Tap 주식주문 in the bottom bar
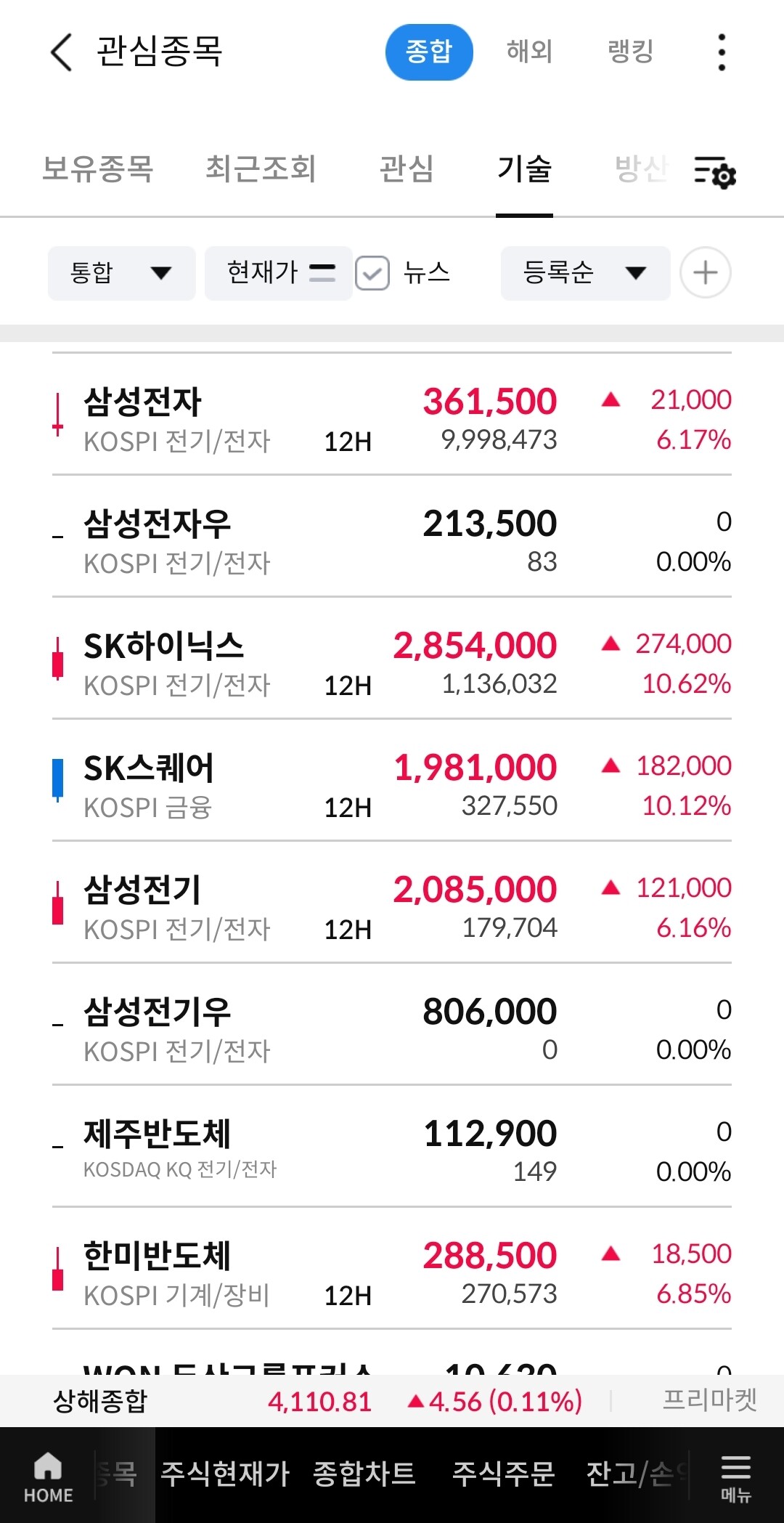The height and width of the screenshot is (1523, 784). (x=503, y=1474)
